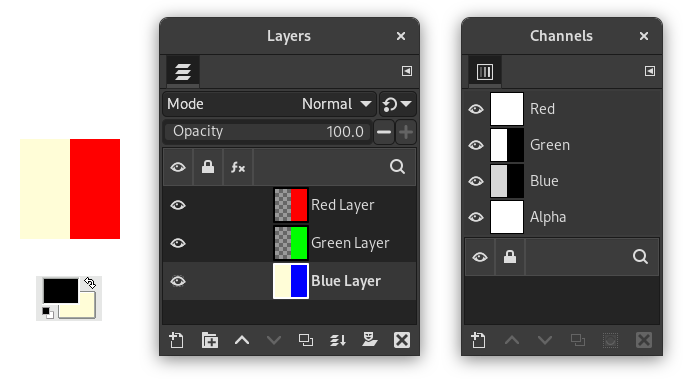The width and height of the screenshot is (683, 379).
Task: Toggle Blue channel visibility
Action: click(x=476, y=181)
